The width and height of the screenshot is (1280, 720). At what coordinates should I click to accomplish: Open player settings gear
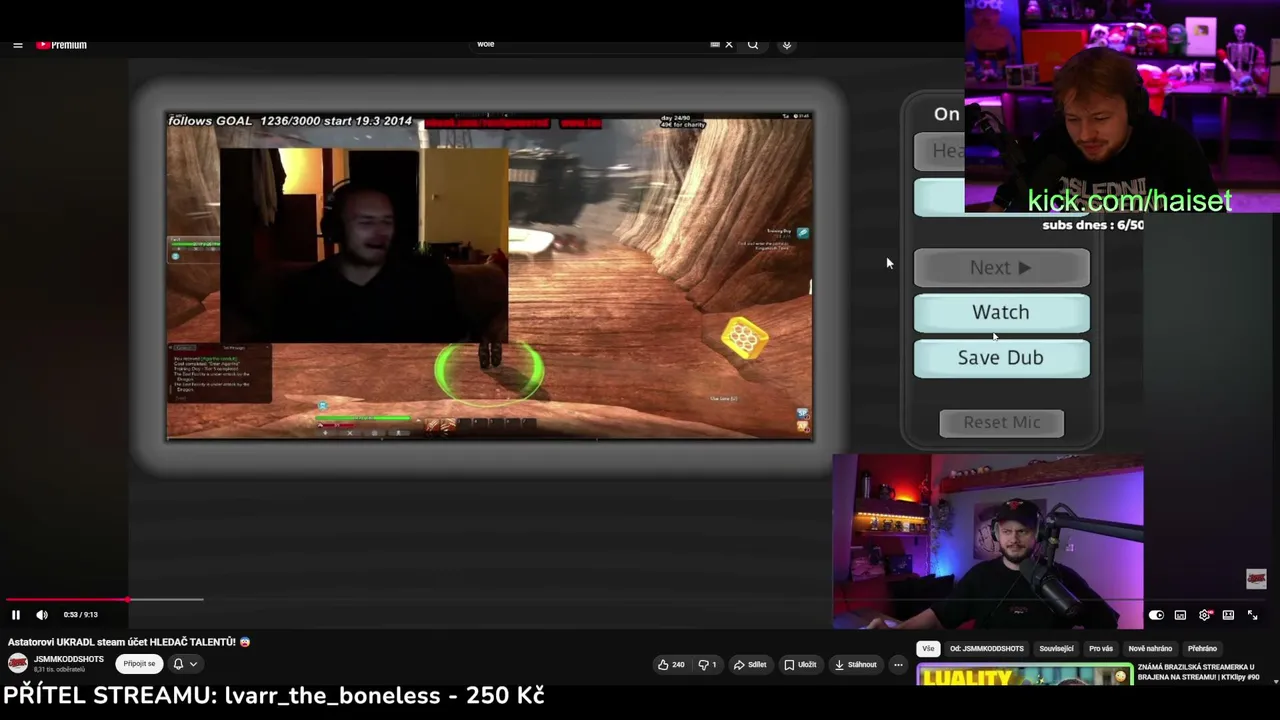click(x=1204, y=615)
